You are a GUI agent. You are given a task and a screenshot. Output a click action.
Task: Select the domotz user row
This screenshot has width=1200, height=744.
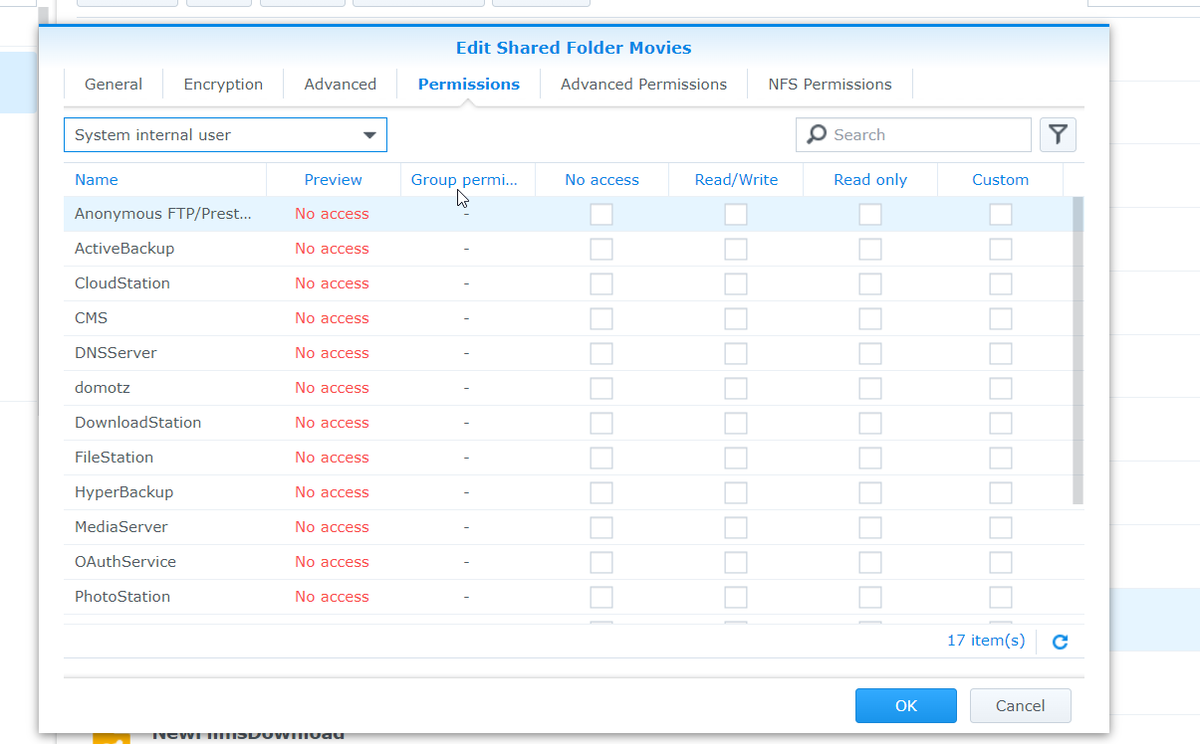(x=568, y=388)
